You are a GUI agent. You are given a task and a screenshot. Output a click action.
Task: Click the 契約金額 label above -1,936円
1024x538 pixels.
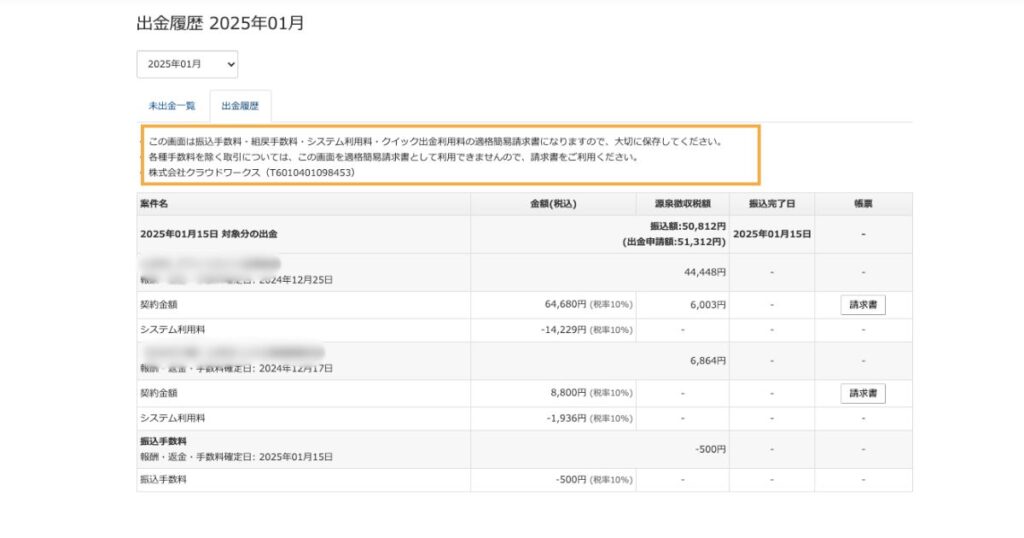coord(159,393)
